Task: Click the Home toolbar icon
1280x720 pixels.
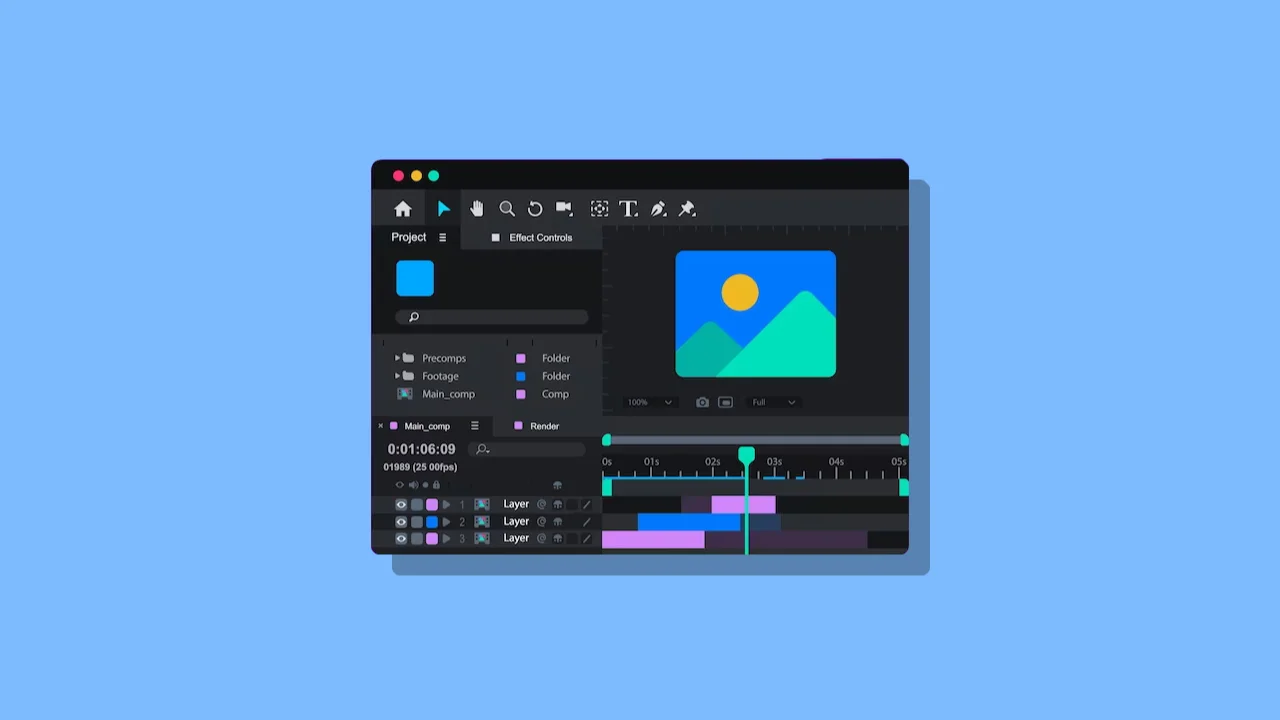Action: [x=402, y=208]
